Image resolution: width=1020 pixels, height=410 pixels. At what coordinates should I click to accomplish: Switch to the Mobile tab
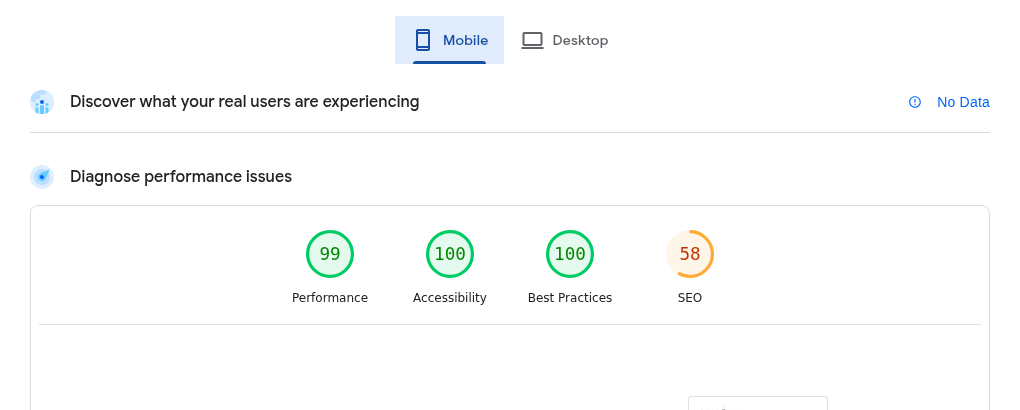click(x=449, y=40)
